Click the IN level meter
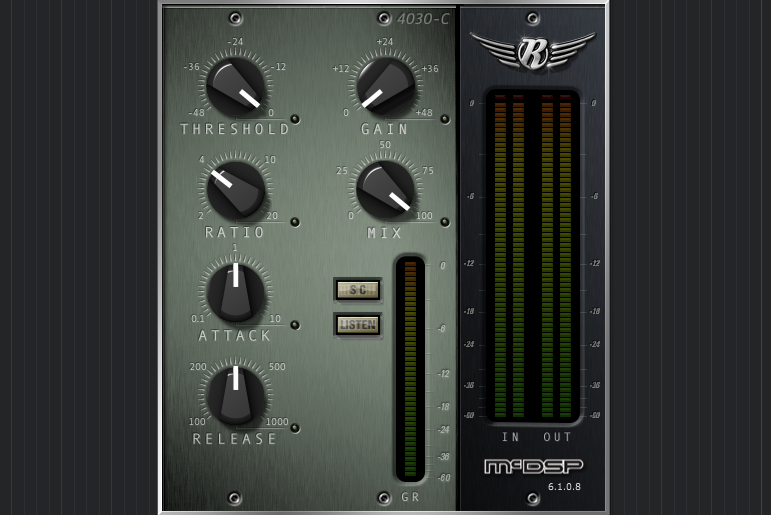Image resolution: width=771 pixels, height=515 pixels. pos(509,257)
